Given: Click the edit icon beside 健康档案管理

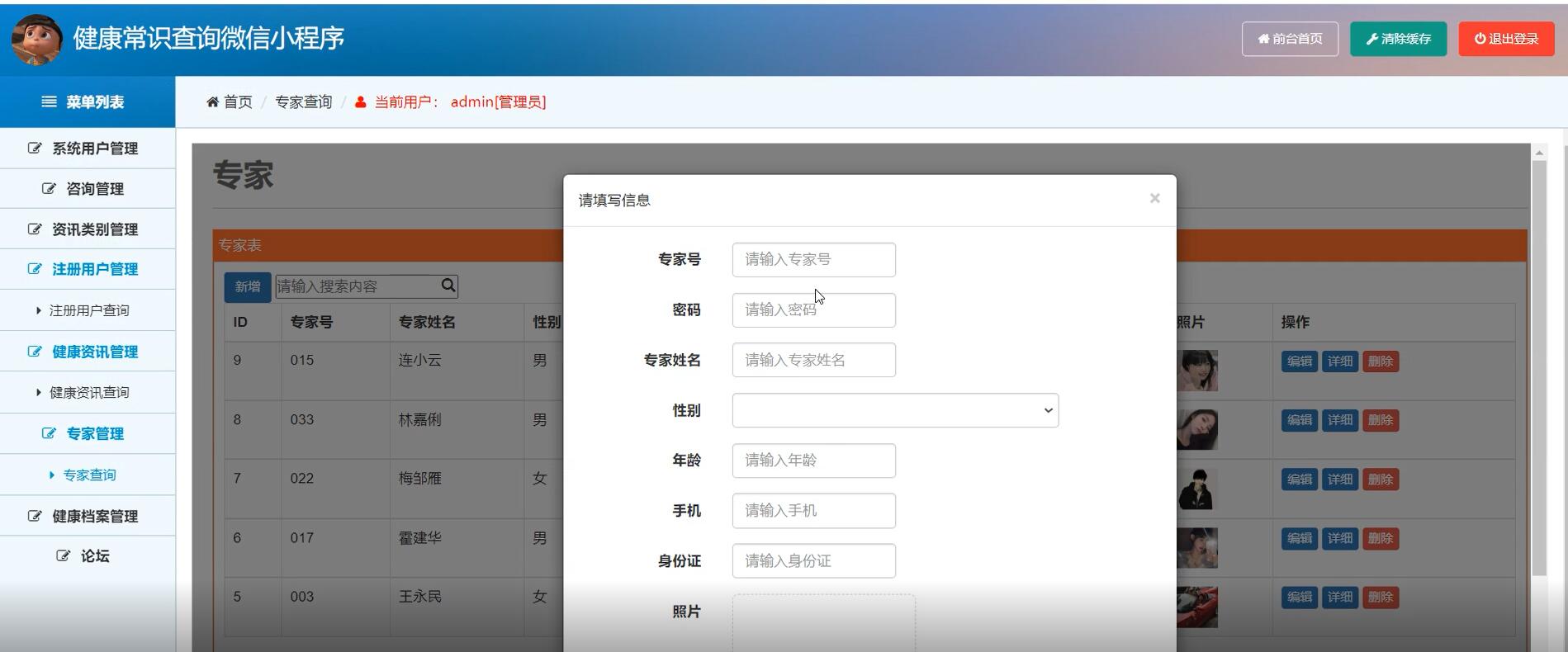Looking at the screenshot, I should click(35, 515).
